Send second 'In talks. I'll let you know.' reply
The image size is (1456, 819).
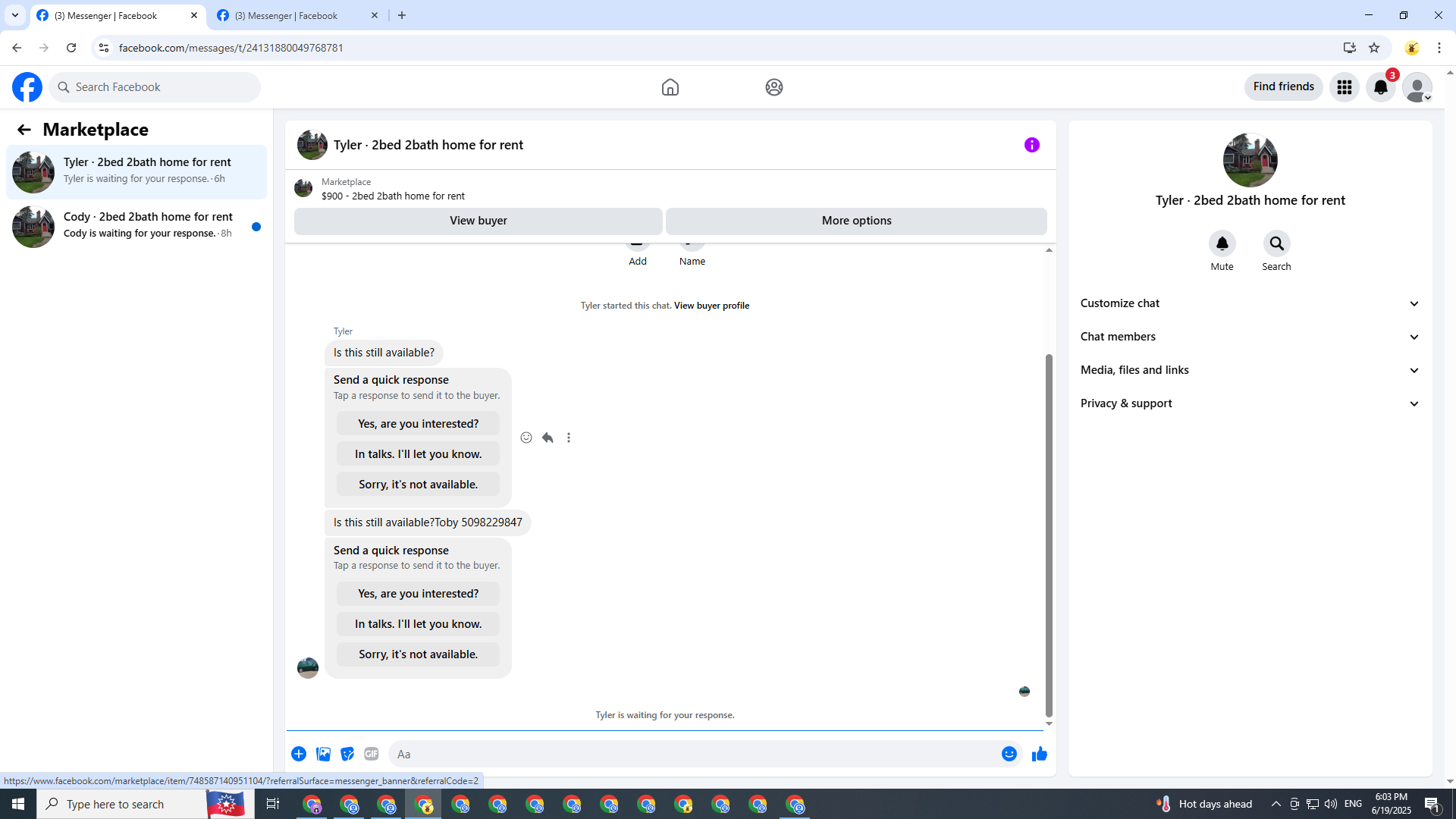tap(418, 624)
